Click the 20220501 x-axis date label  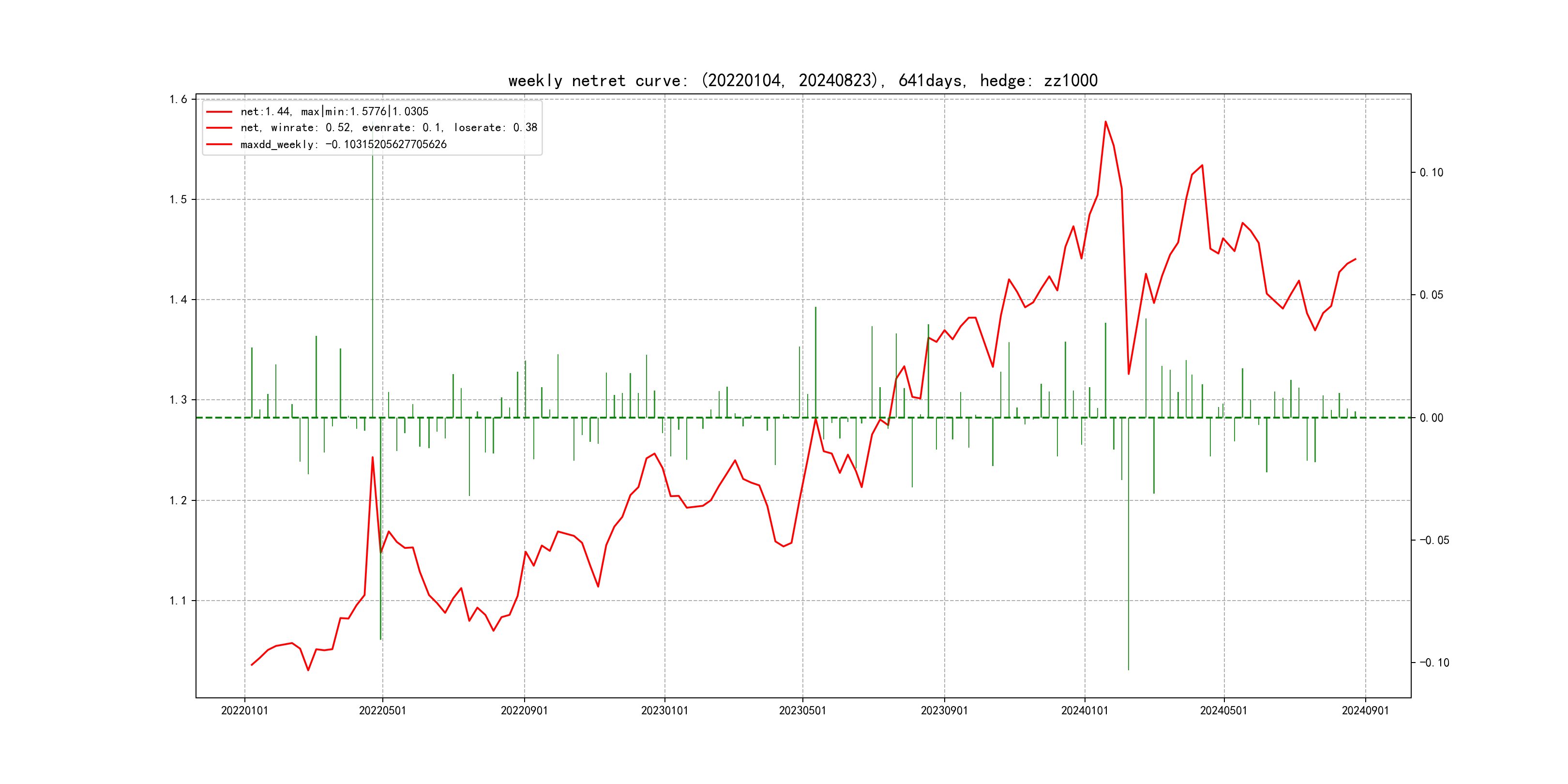382,711
